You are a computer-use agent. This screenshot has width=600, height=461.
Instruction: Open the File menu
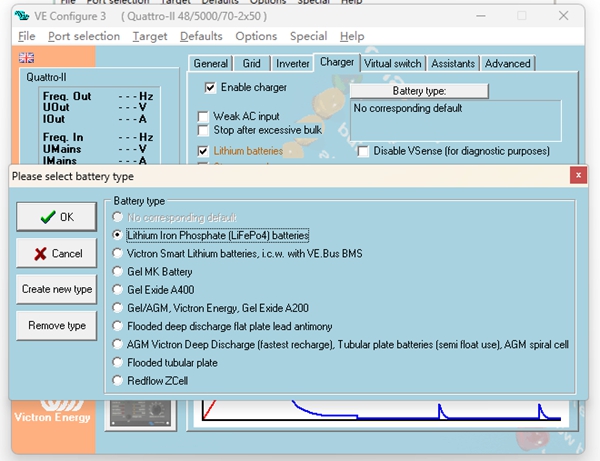27,36
